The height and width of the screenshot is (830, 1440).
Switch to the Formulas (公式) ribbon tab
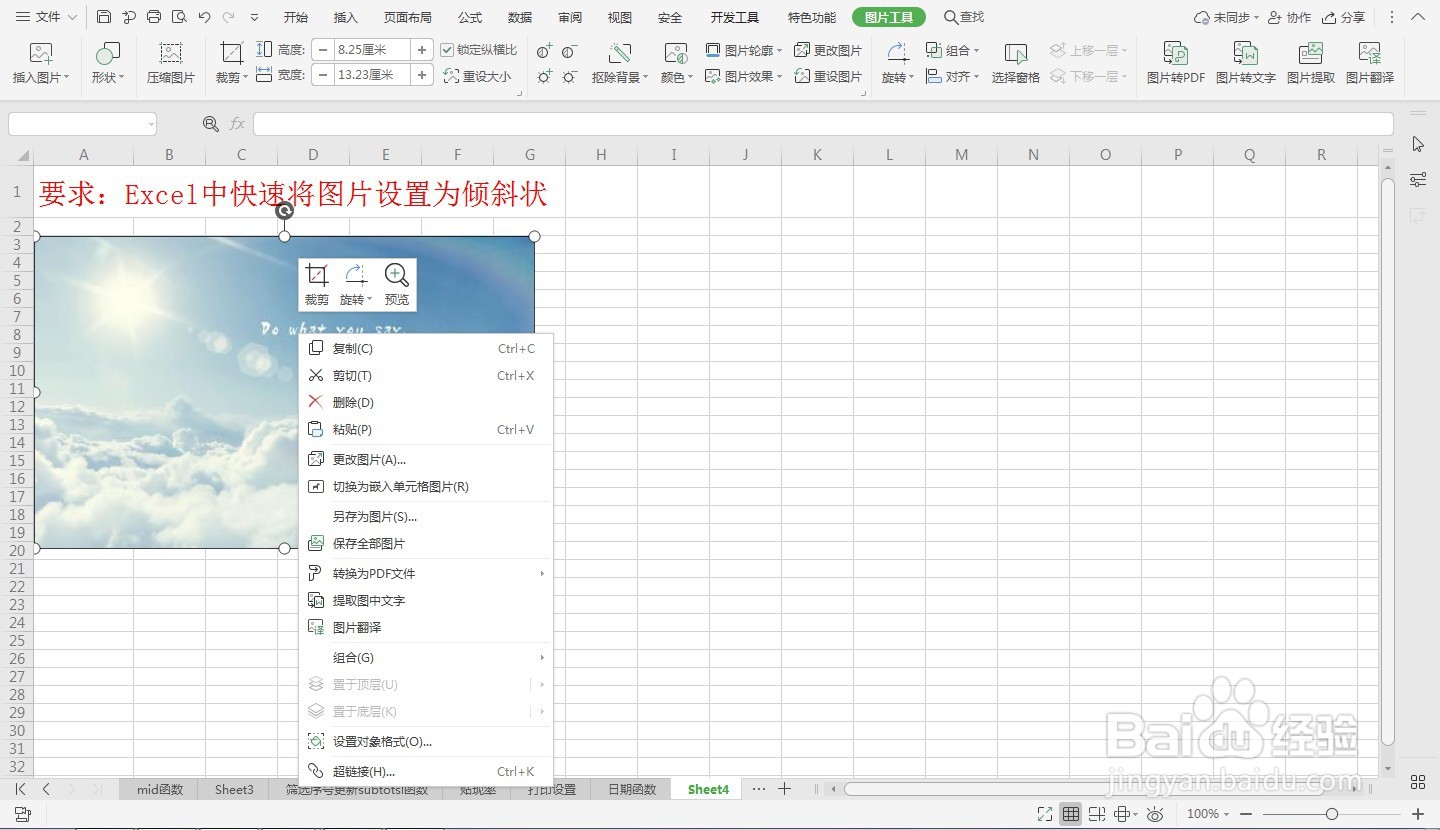(470, 17)
